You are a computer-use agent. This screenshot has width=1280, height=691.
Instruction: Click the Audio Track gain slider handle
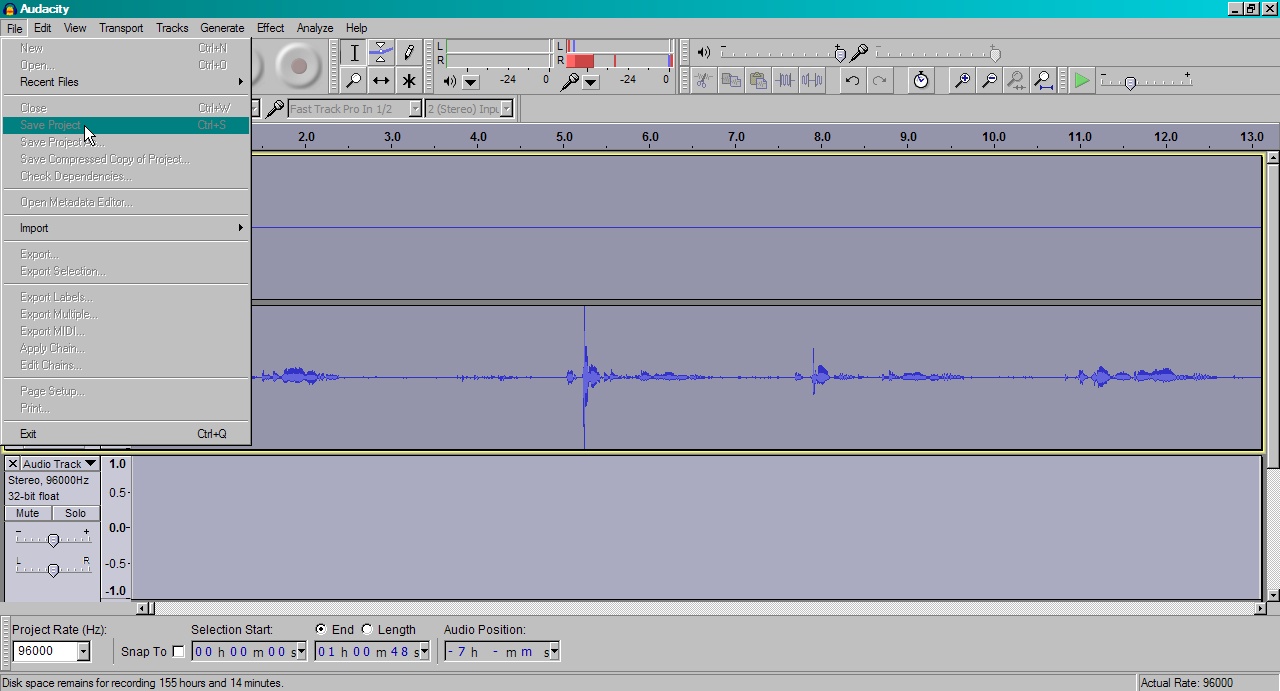[53, 540]
